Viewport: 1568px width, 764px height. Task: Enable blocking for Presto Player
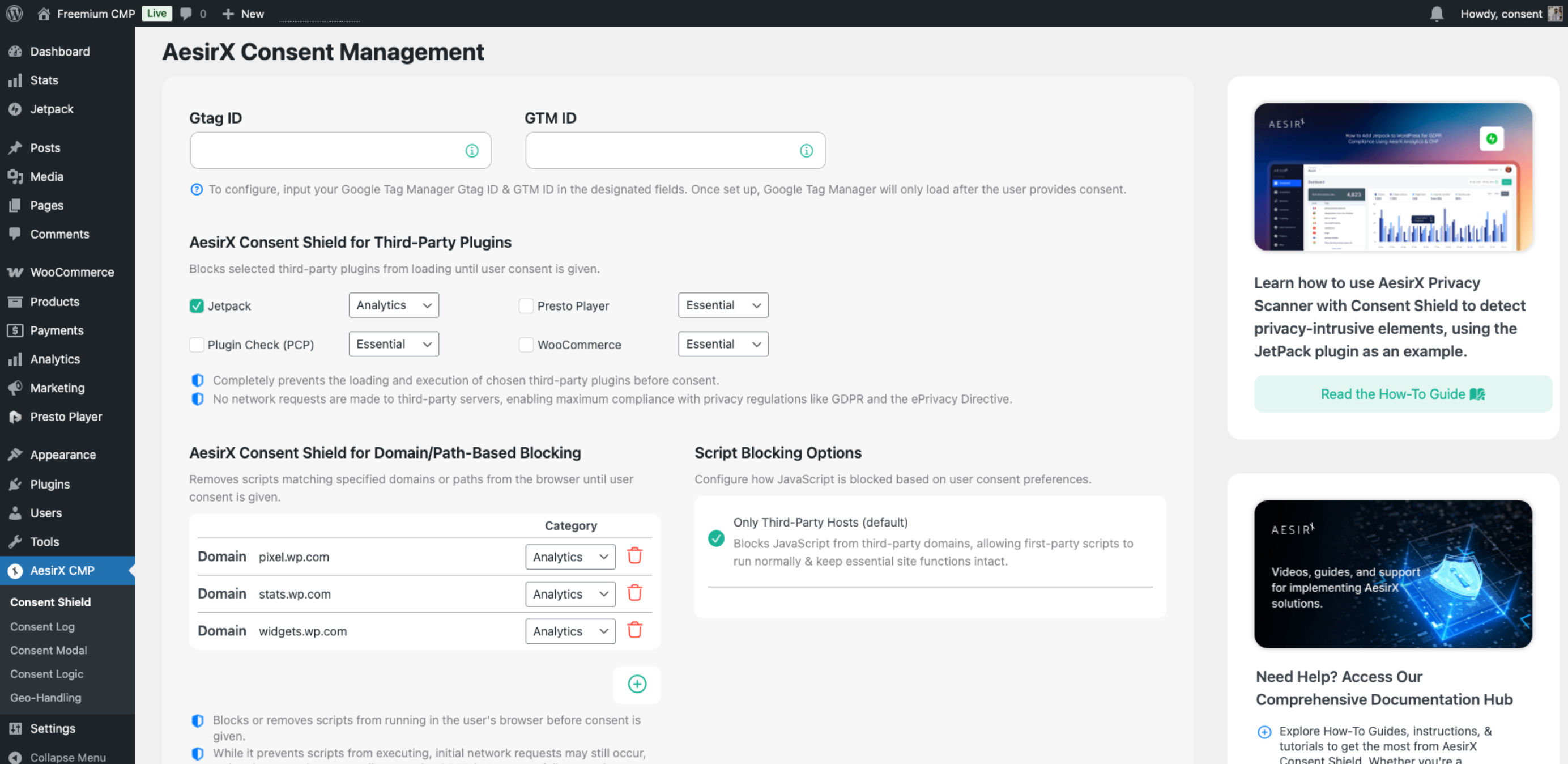click(525, 305)
